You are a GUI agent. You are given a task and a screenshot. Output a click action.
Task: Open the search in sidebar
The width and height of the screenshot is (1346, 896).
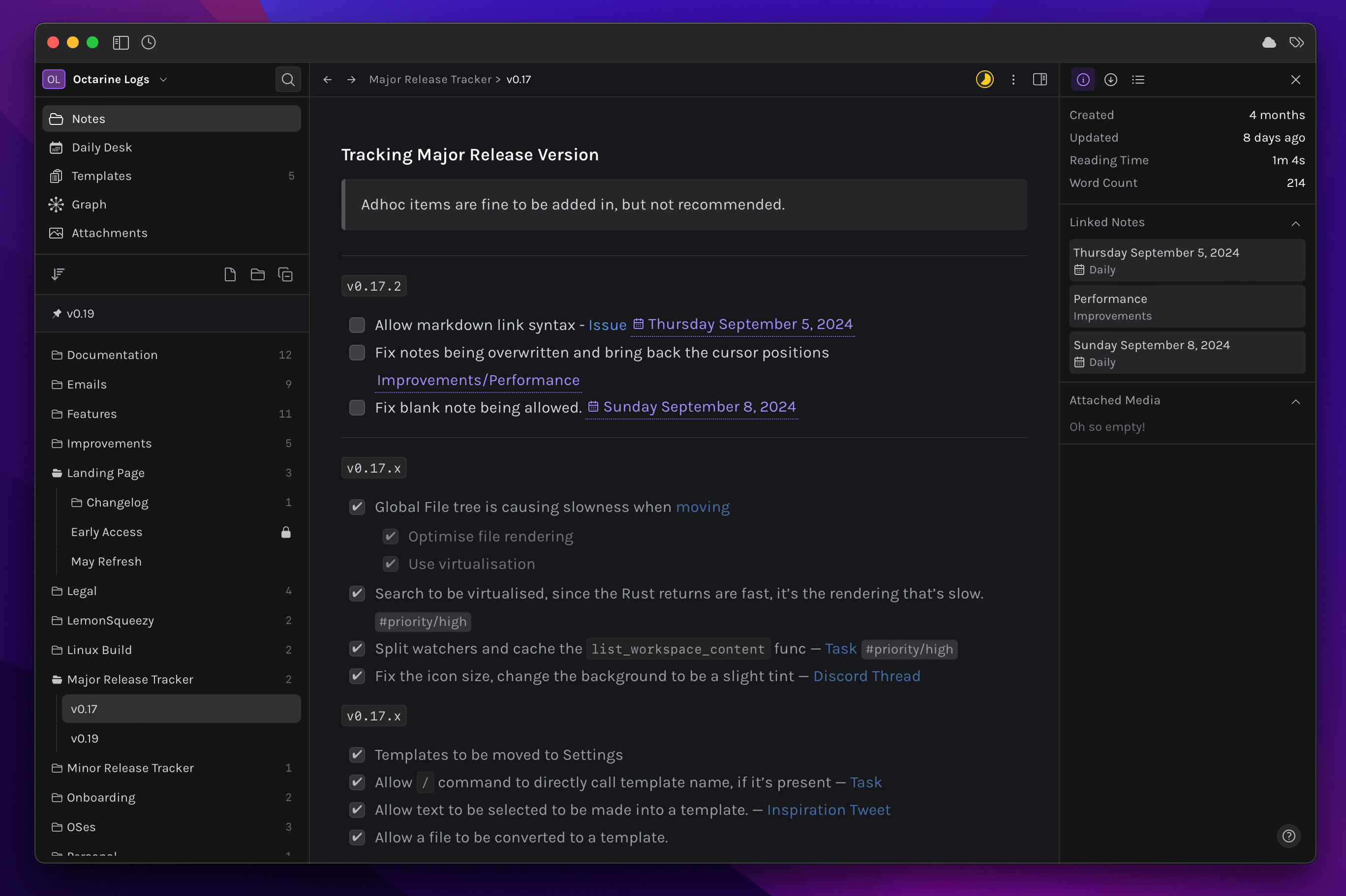point(287,80)
